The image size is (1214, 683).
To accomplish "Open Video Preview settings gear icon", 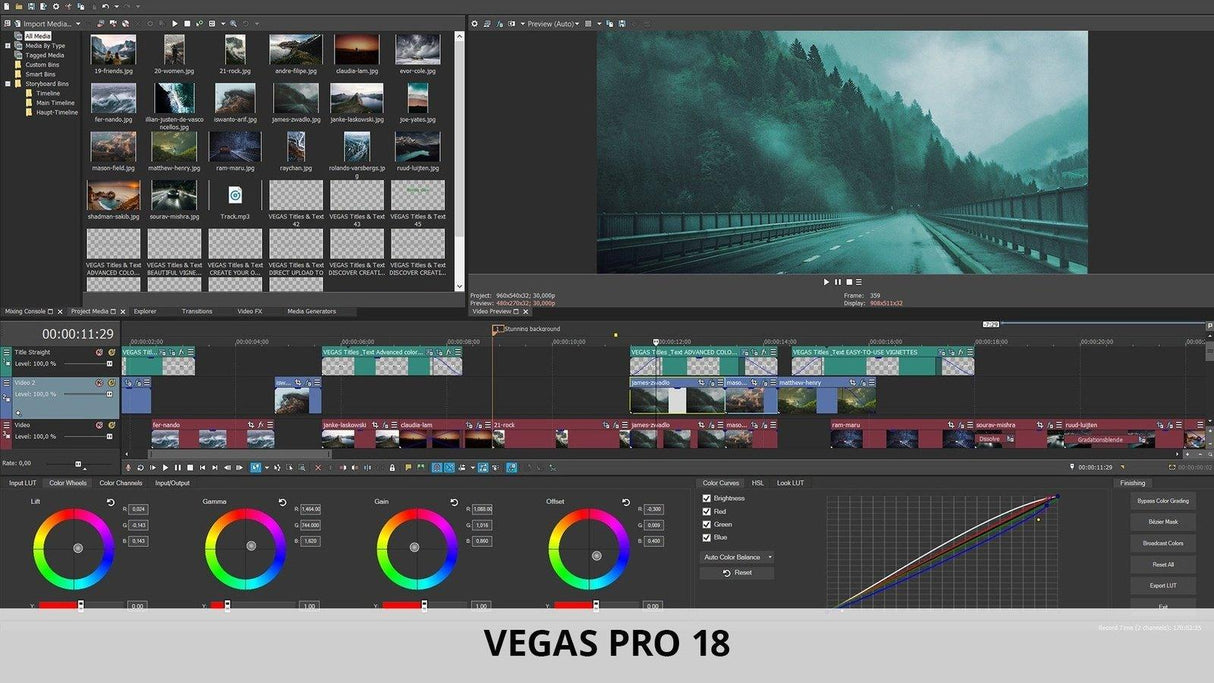I will [x=475, y=23].
